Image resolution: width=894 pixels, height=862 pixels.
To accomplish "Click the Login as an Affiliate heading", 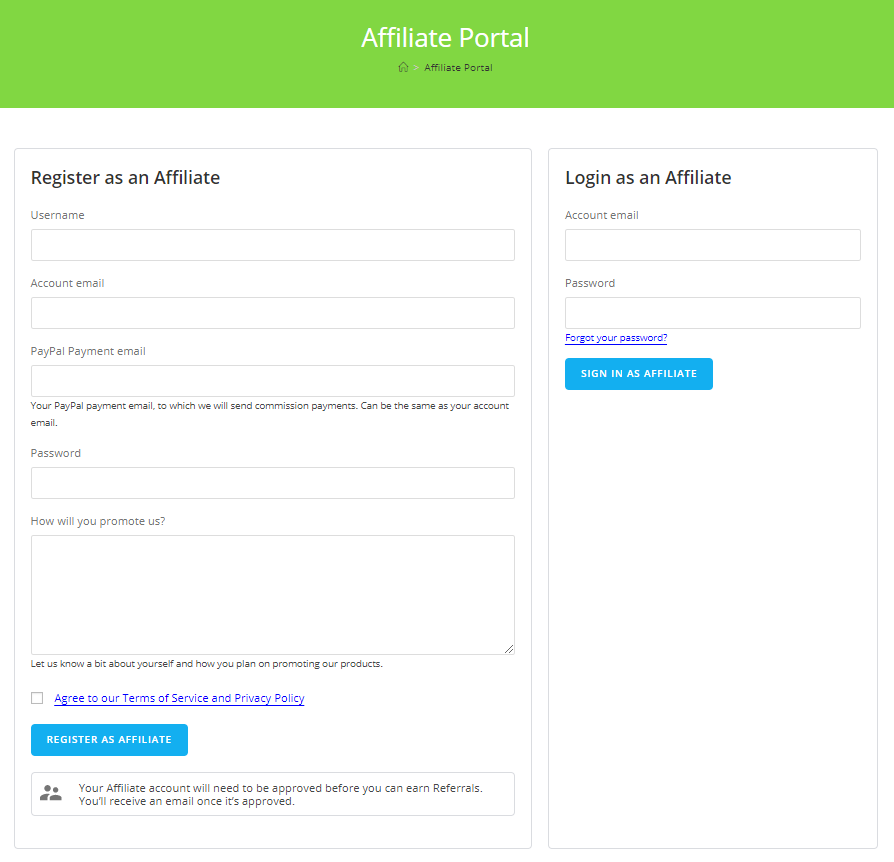I will (648, 177).
